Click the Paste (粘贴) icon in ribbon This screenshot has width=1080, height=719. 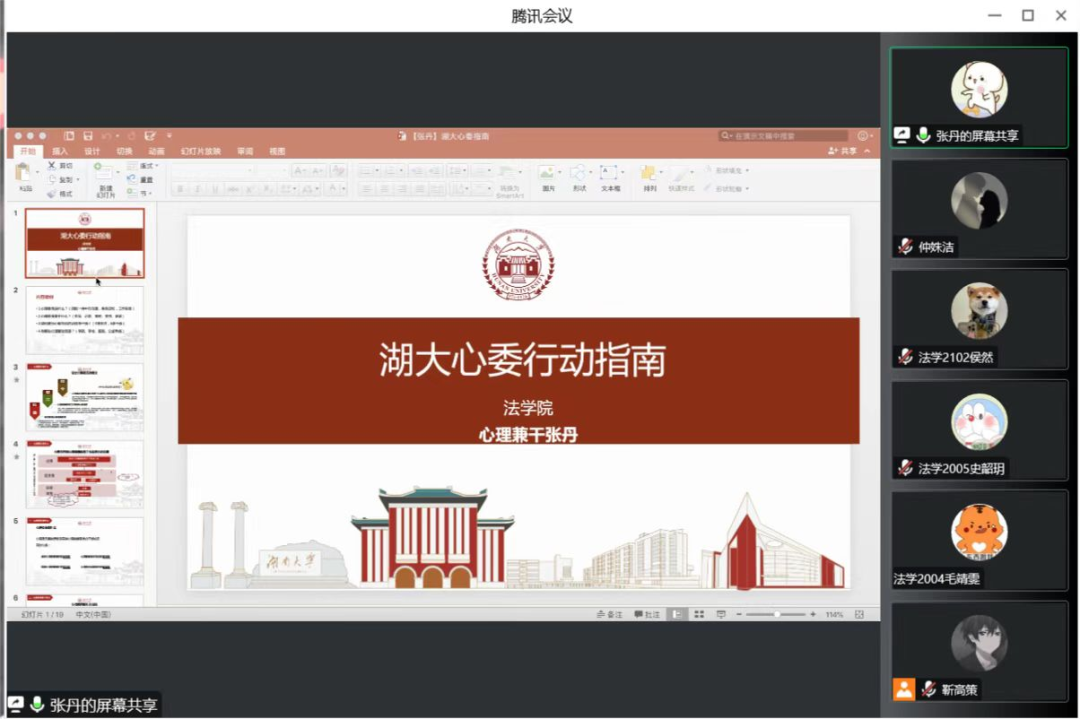(25, 174)
